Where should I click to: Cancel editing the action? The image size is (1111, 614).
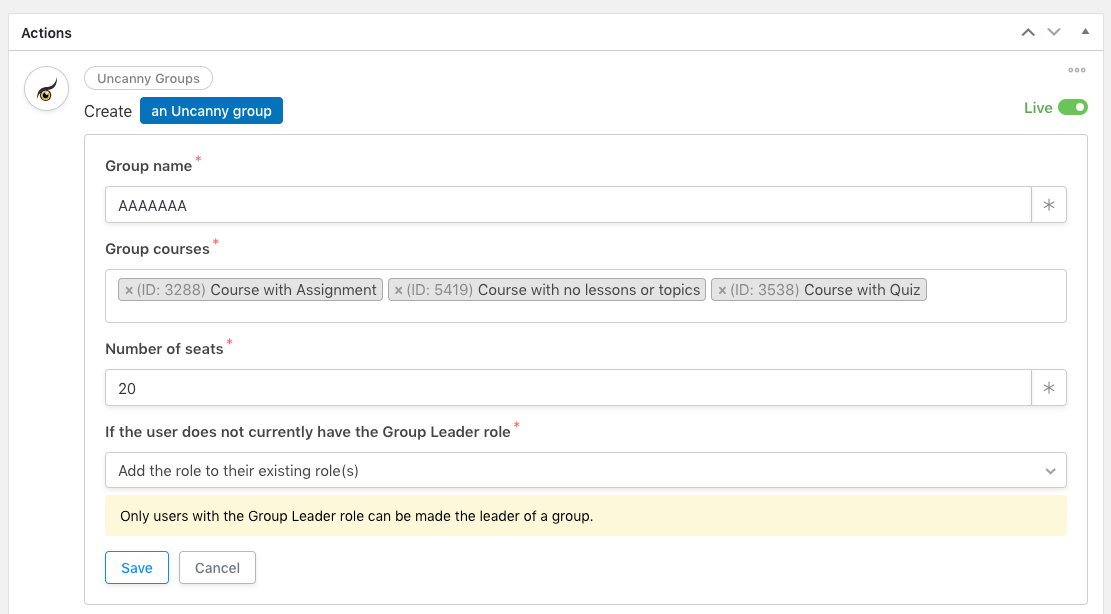(x=217, y=567)
